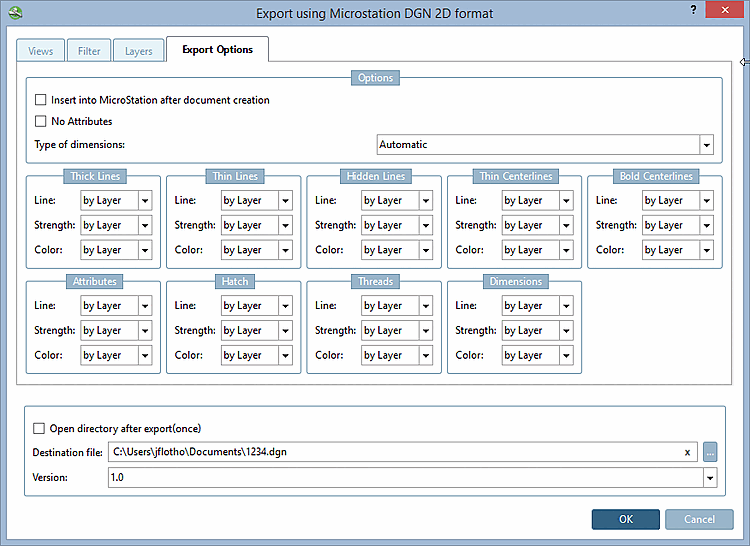Click the app icon in title bar
The image size is (750, 546).
pyautogui.click(x=13, y=13)
